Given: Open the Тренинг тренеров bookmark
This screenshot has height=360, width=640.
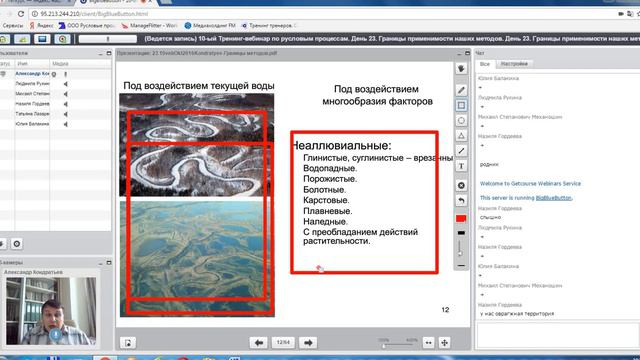Looking at the screenshot, I should [268, 26].
